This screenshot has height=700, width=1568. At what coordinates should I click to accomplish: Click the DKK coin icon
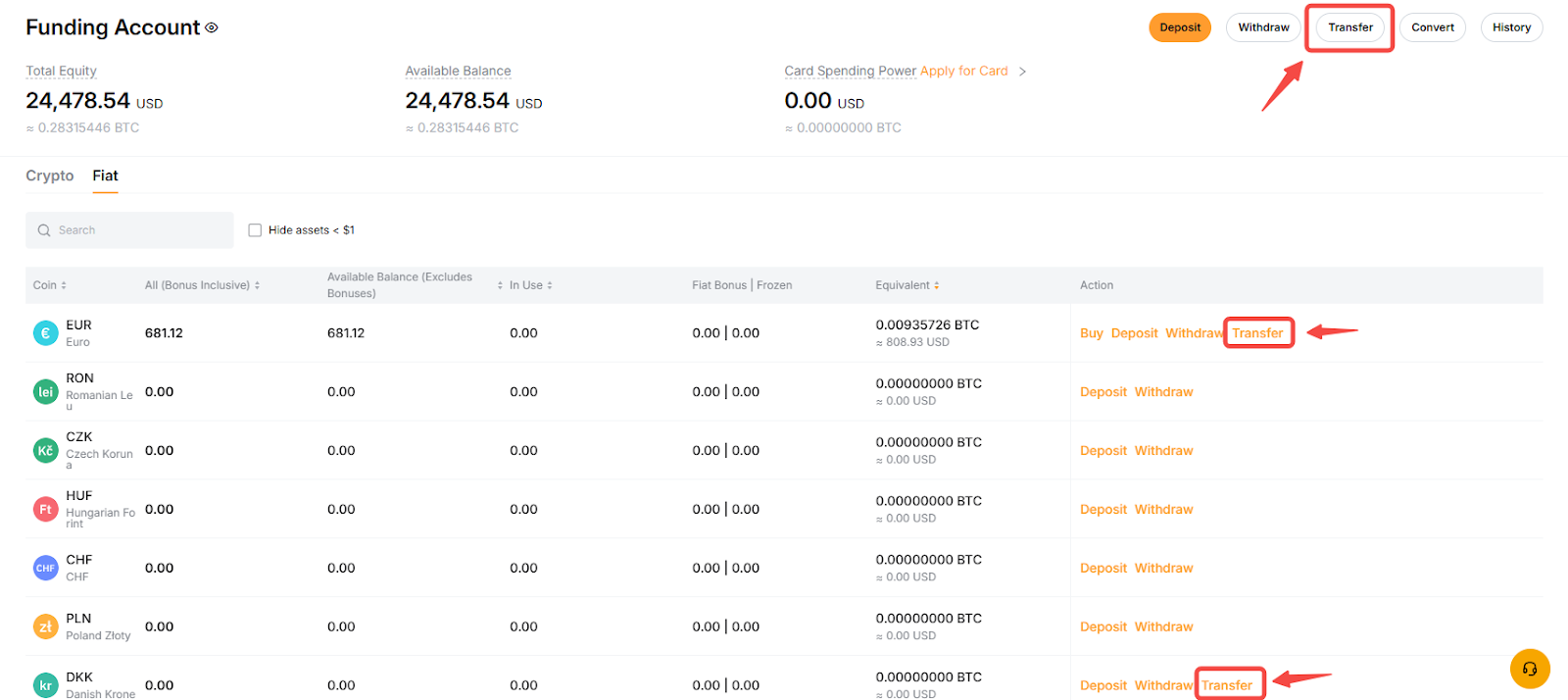click(x=46, y=685)
